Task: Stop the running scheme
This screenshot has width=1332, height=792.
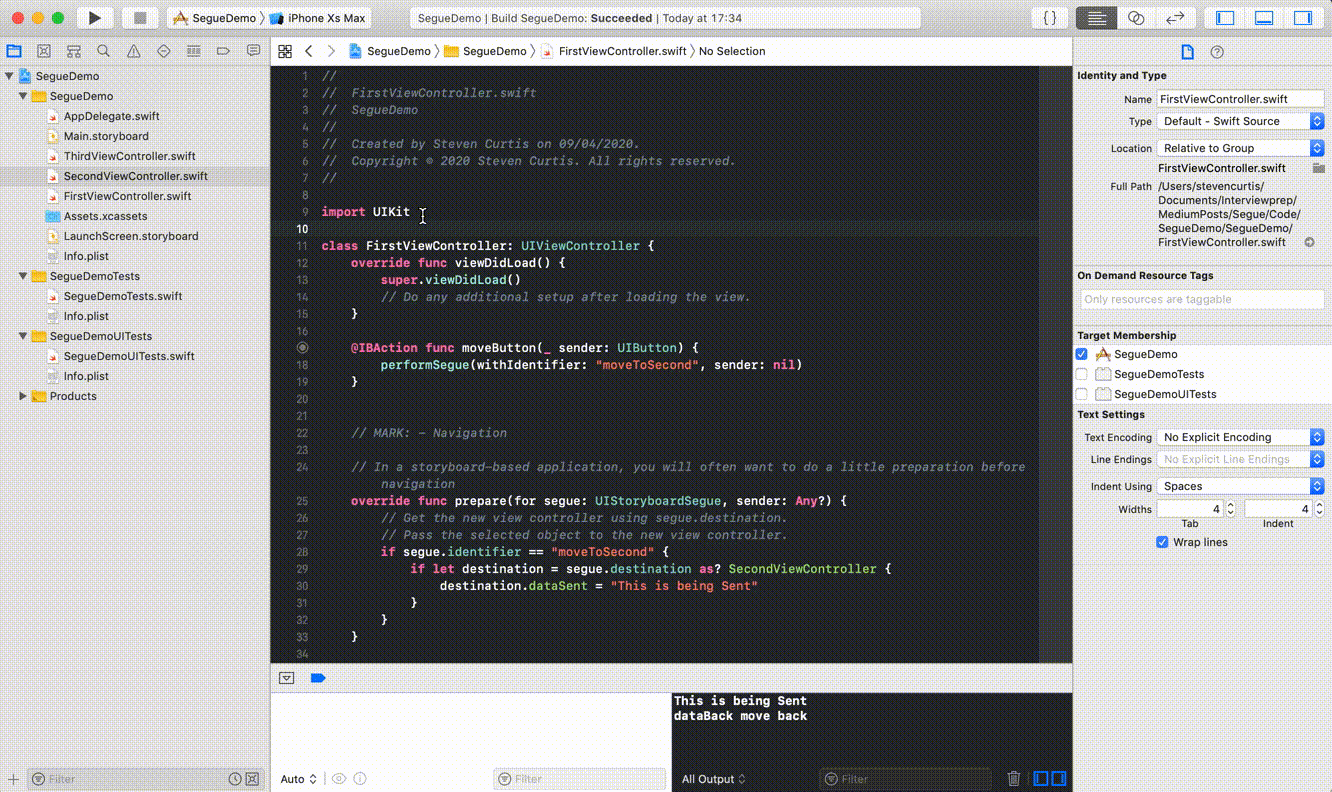Action: (140, 18)
